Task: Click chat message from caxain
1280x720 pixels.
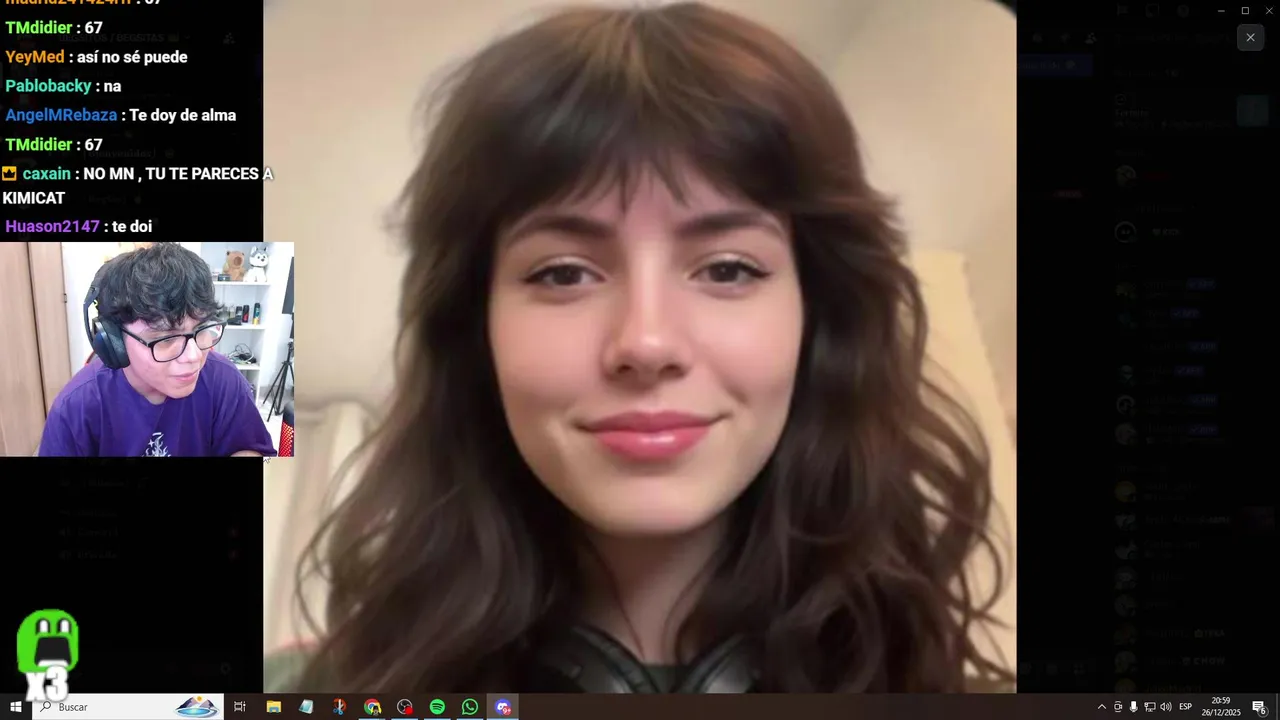Action: (137, 186)
